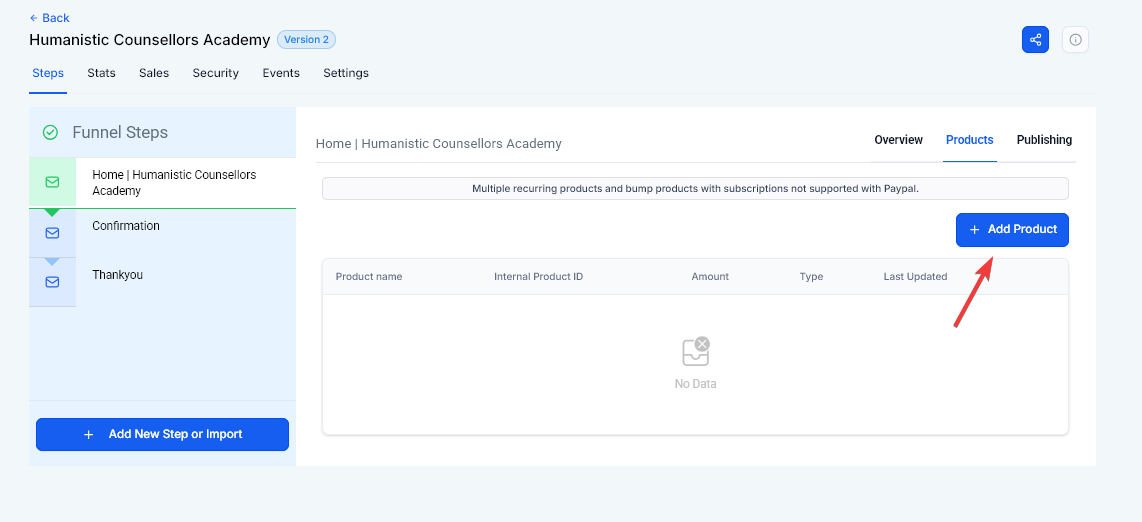This screenshot has width=1142, height=522.
Task: Open the Publishing tab
Action: (1044, 140)
